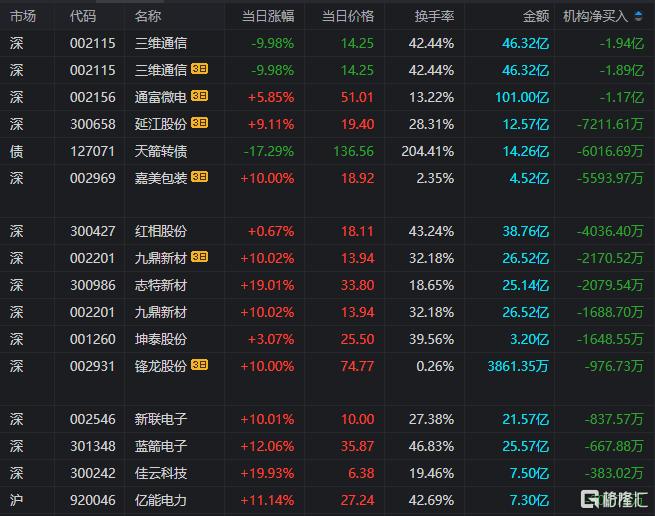
Task: Click the 当日价格 column header
Action: click(348, 16)
